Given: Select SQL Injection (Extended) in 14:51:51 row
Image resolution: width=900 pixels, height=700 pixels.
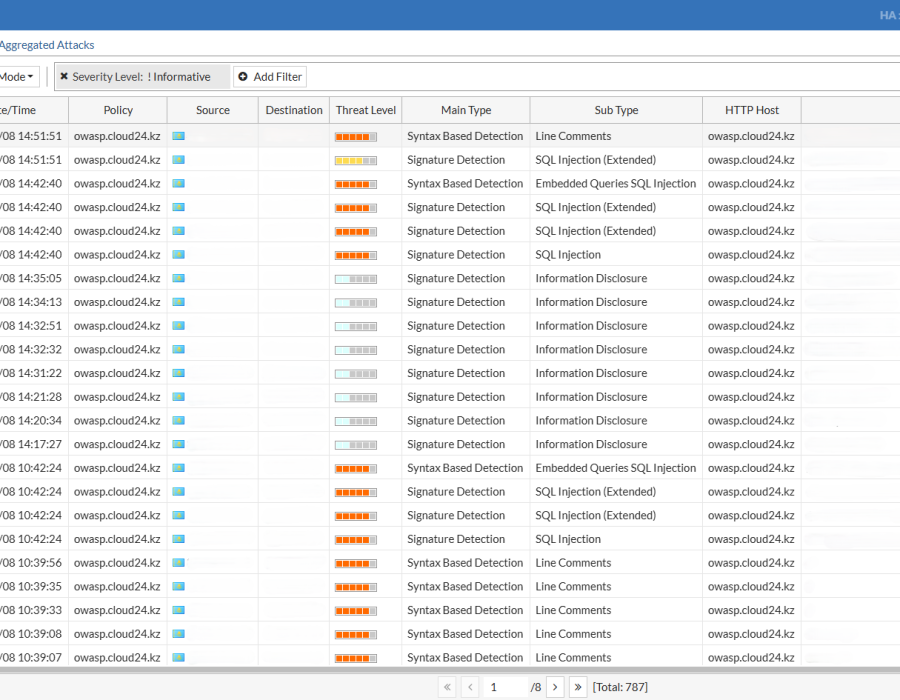Looking at the screenshot, I should tap(596, 160).
